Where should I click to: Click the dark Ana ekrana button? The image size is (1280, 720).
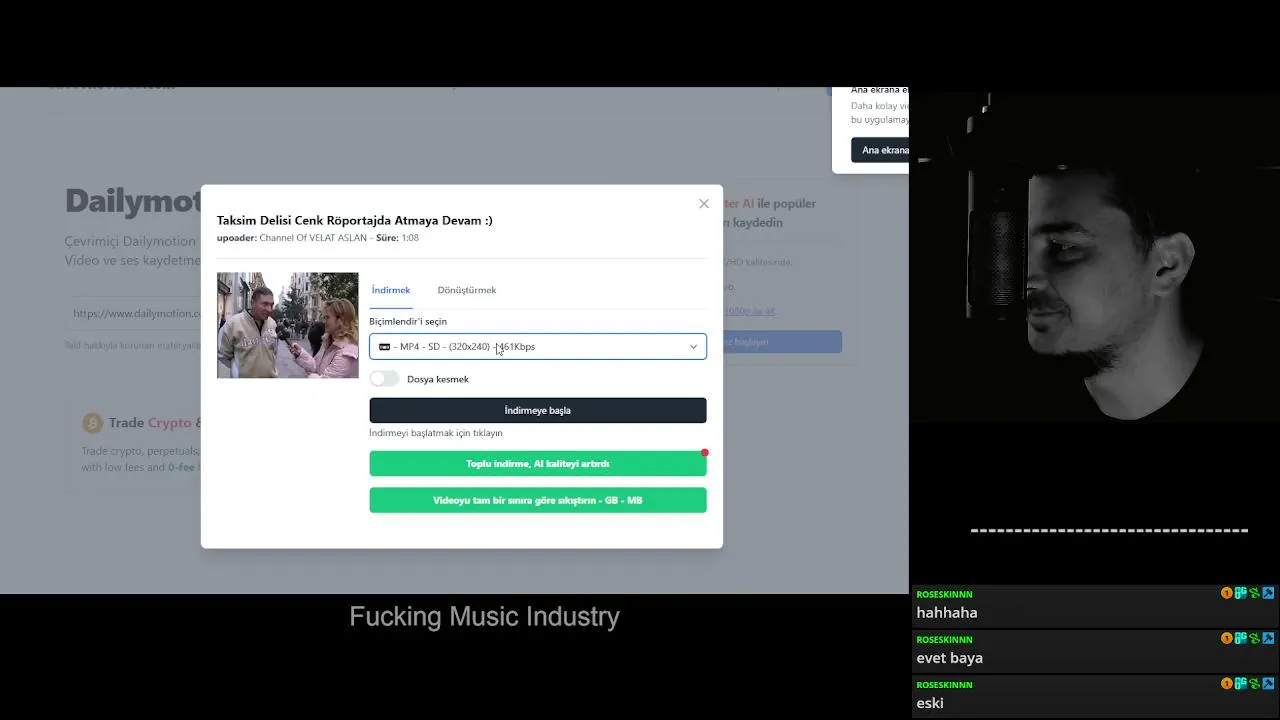click(x=880, y=150)
